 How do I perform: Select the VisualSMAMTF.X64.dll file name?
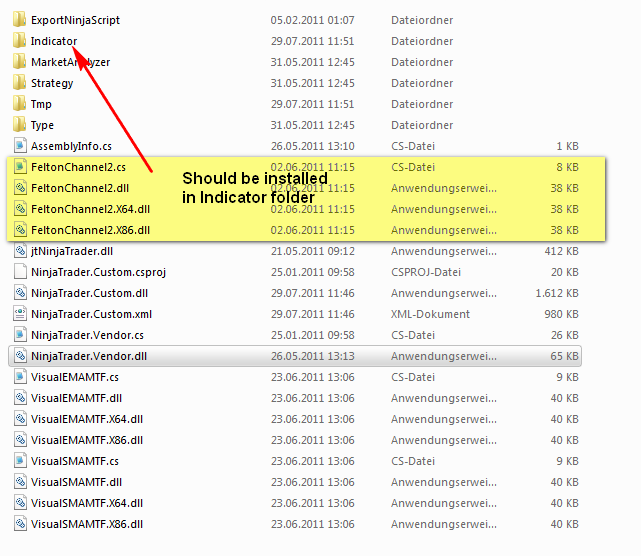87,503
